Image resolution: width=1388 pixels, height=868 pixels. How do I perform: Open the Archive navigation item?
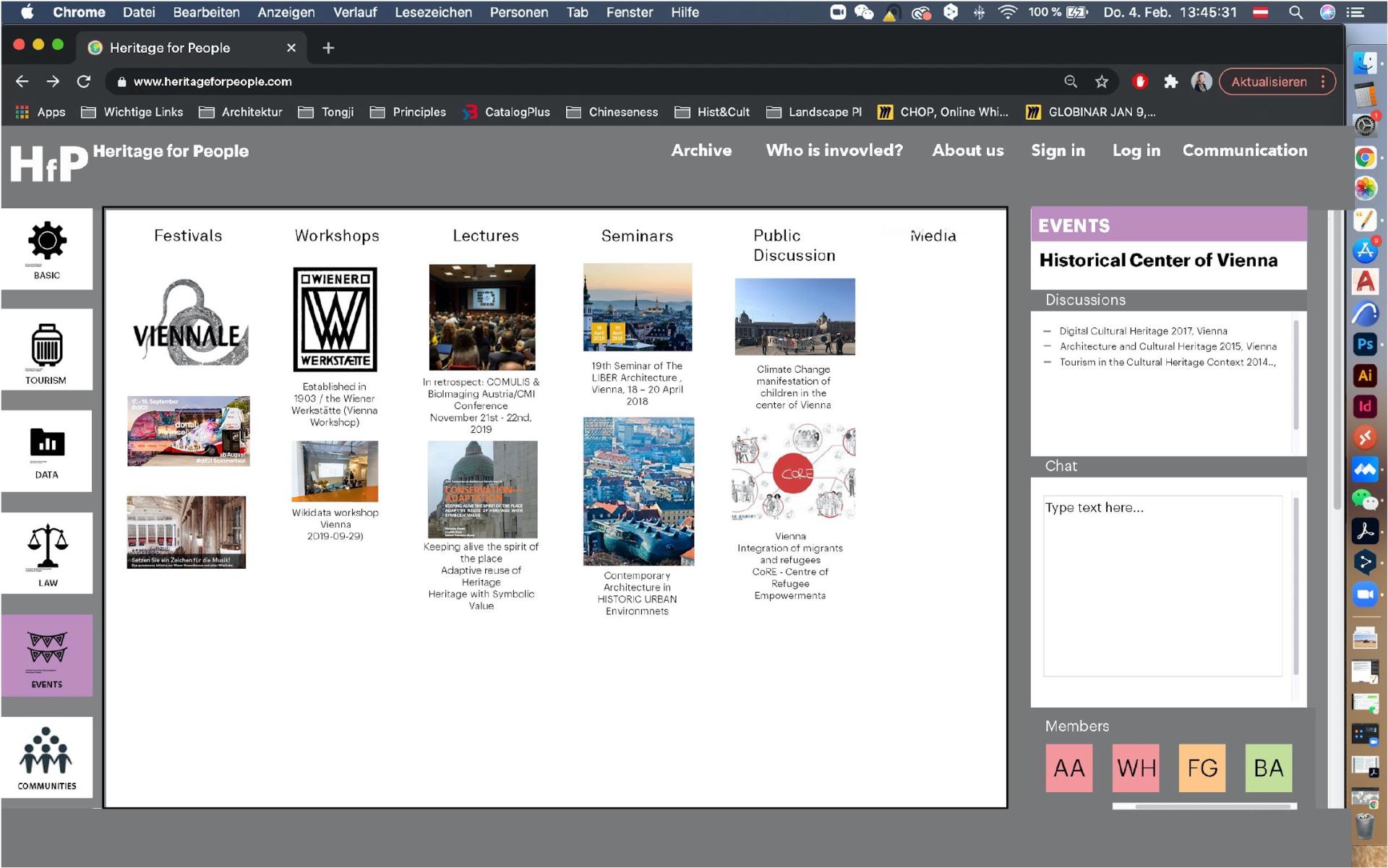[x=701, y=150]
